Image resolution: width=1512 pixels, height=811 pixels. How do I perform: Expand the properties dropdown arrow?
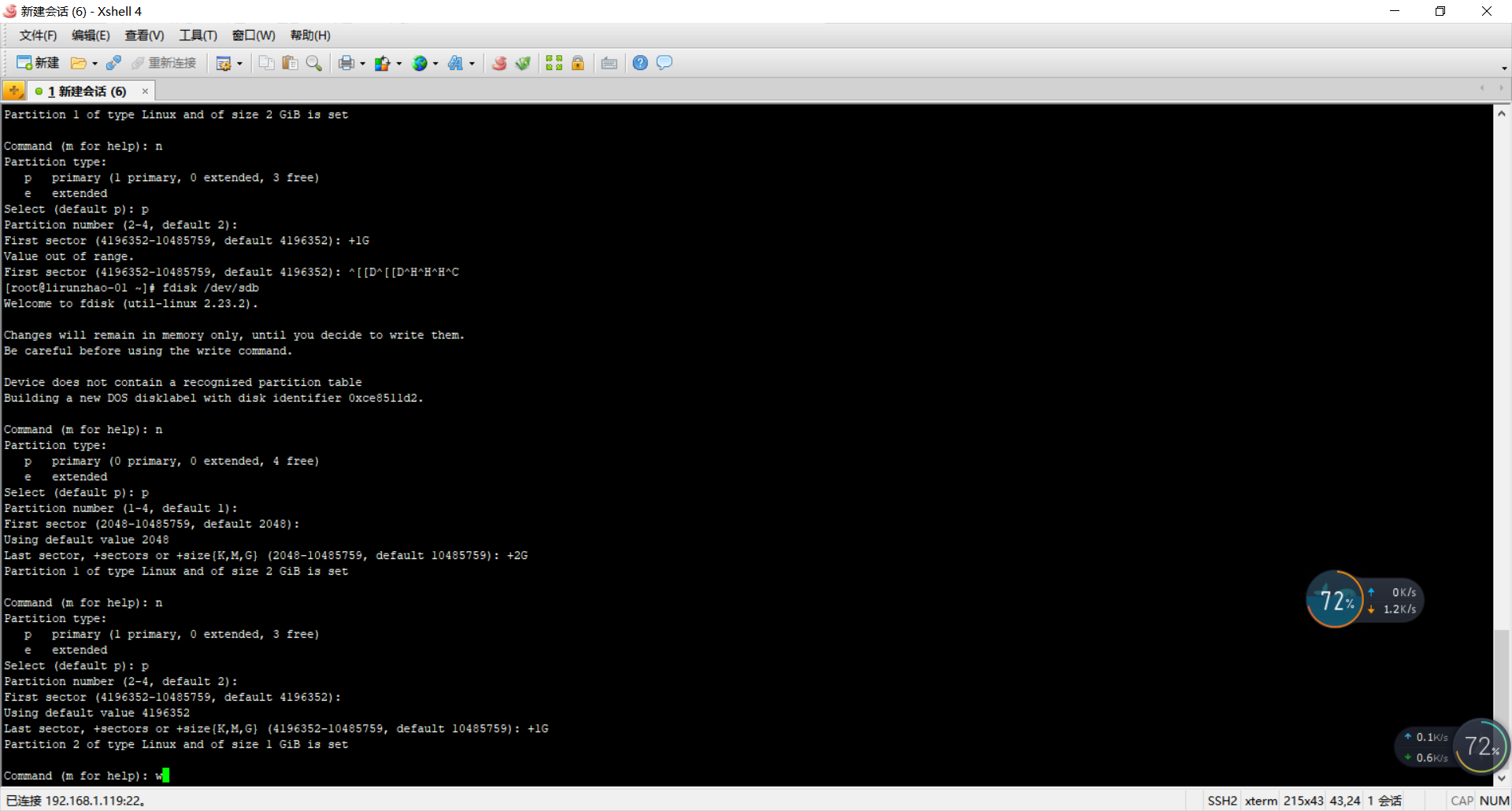[x=239, y=64]
